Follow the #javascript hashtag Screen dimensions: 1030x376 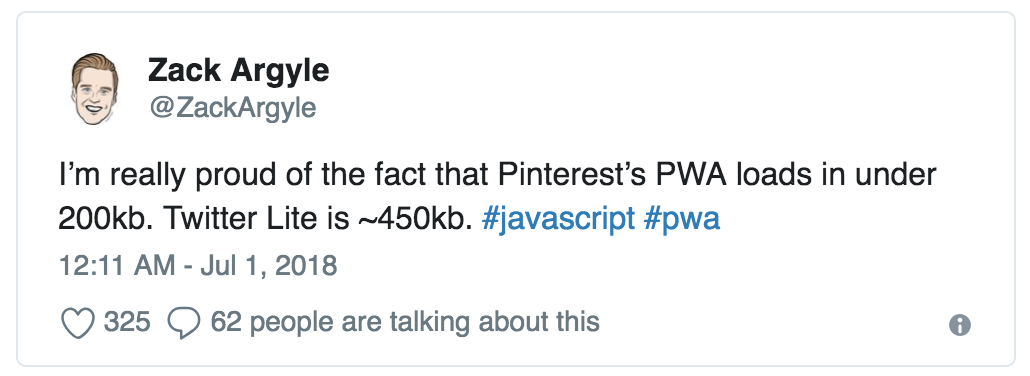coord(558,220)
